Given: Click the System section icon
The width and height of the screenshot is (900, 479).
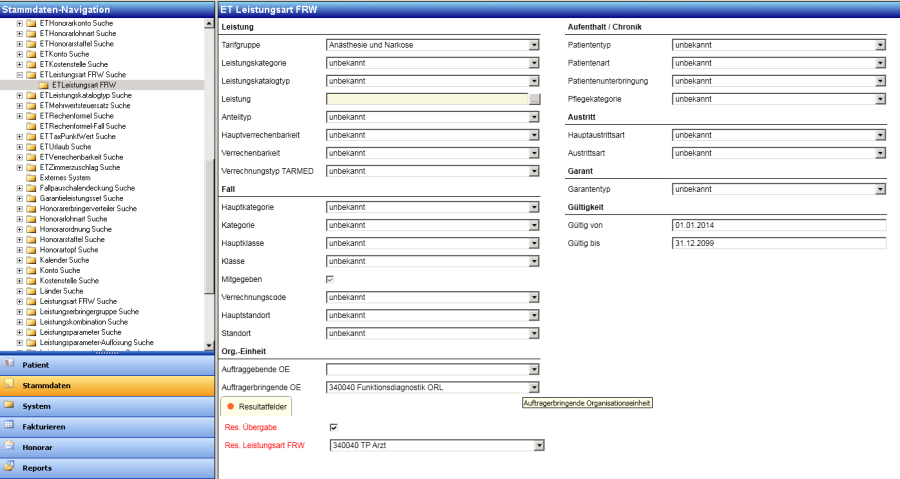Looking at the screenshot, I should 9,405.
